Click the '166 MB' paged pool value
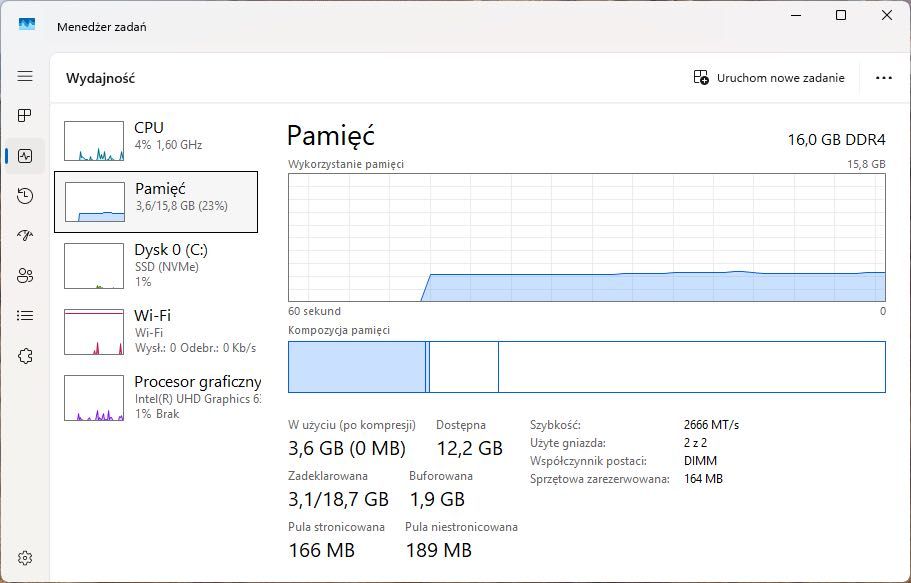 click(x=321, y=550)
